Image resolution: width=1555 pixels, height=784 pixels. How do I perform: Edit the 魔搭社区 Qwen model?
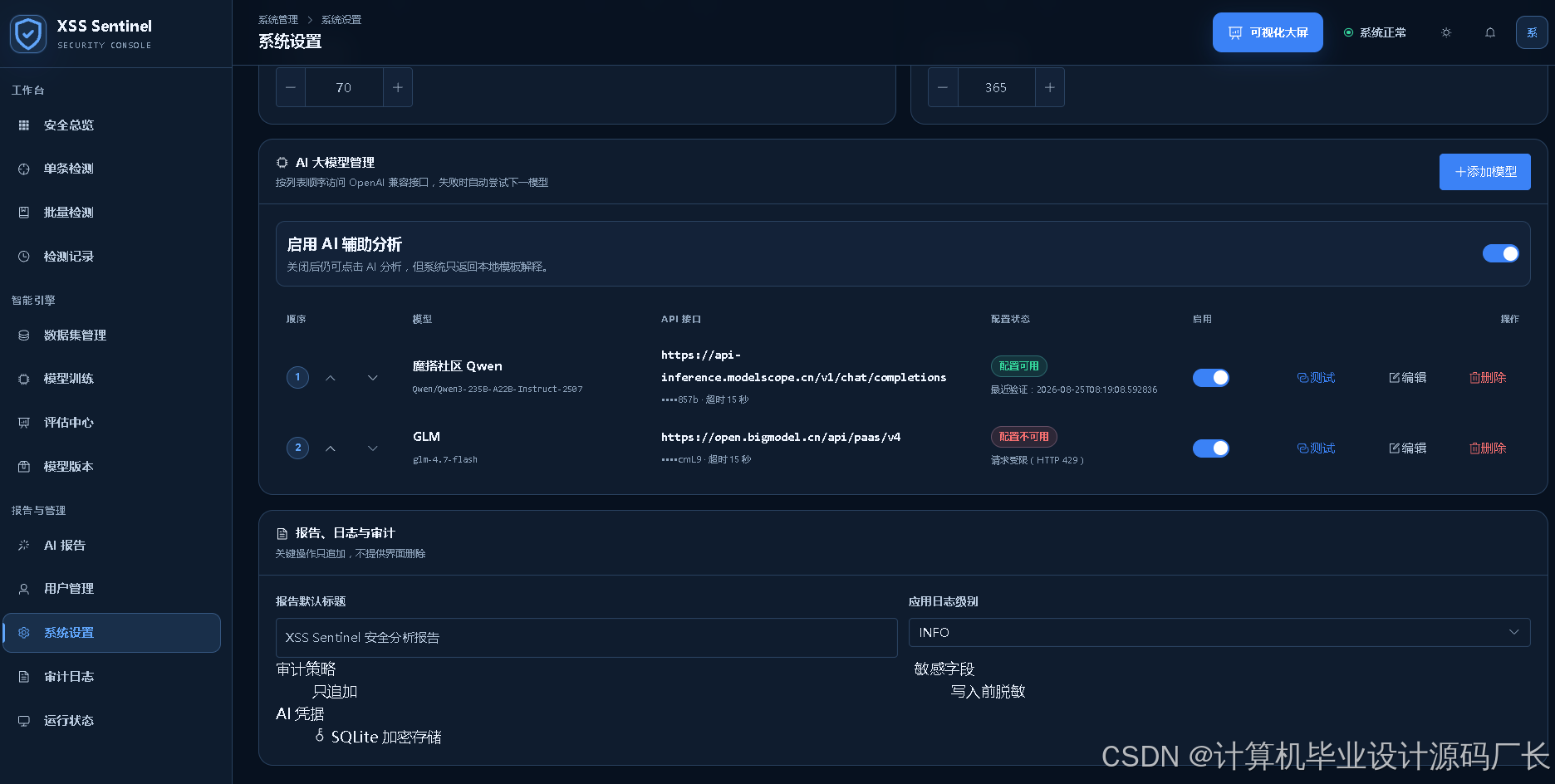click(x=1408, y=378)
